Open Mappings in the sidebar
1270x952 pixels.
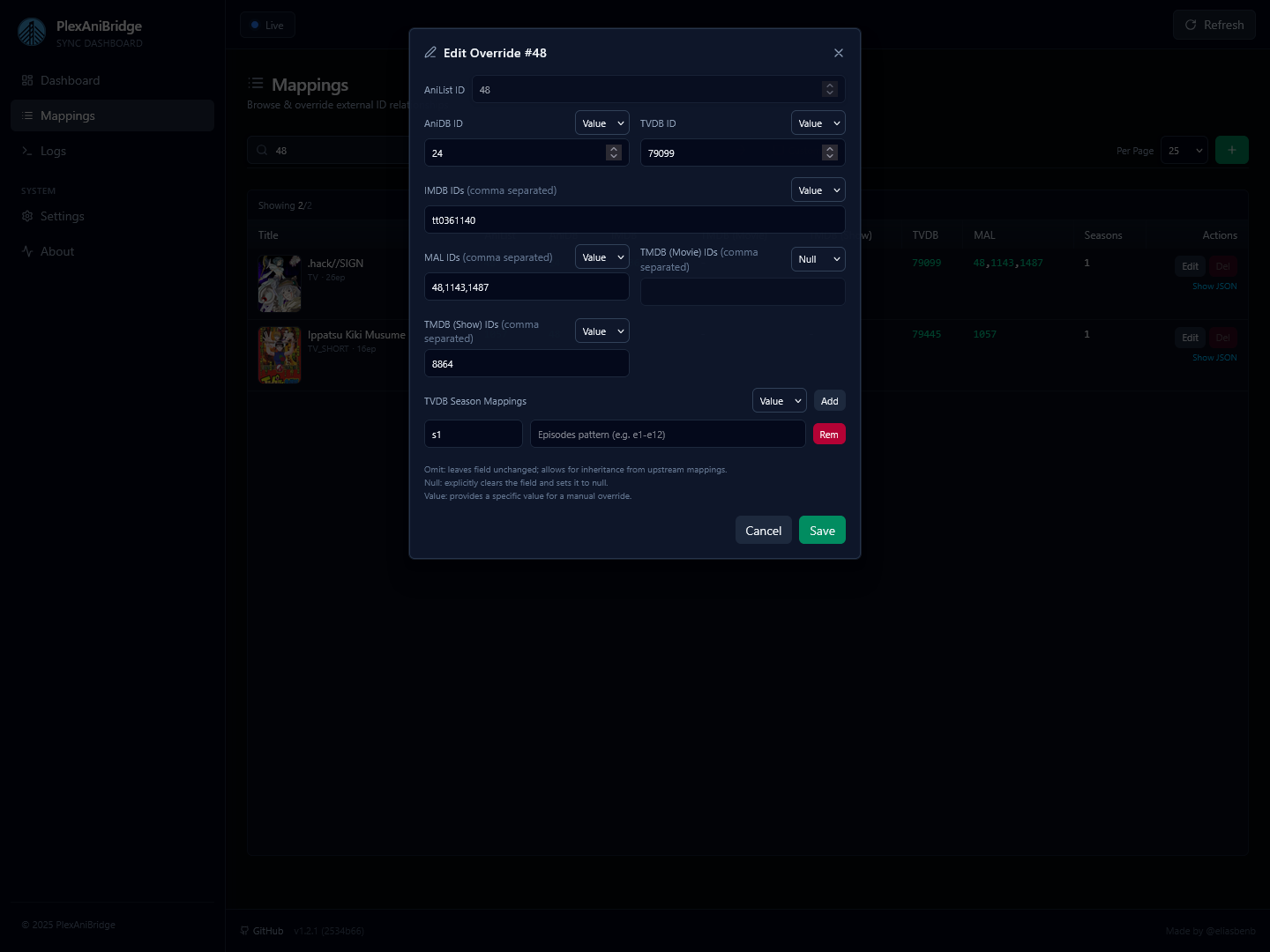coord(112,115)
